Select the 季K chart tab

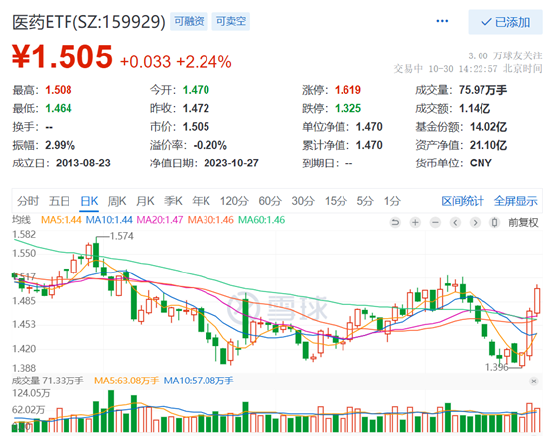pos(173,201)
